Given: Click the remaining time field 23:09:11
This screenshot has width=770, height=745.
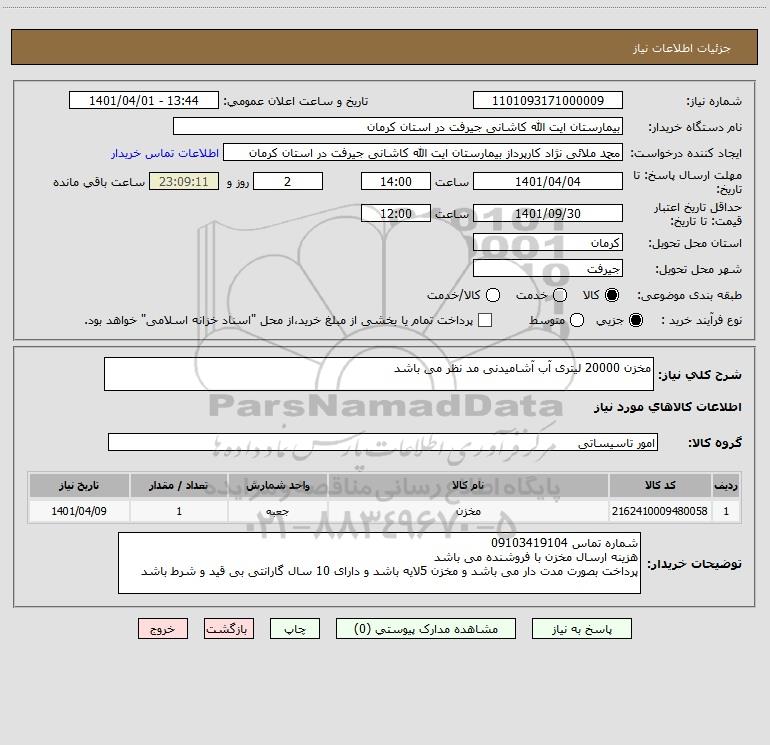Looking at the screenshot, I should pos(184,181).
